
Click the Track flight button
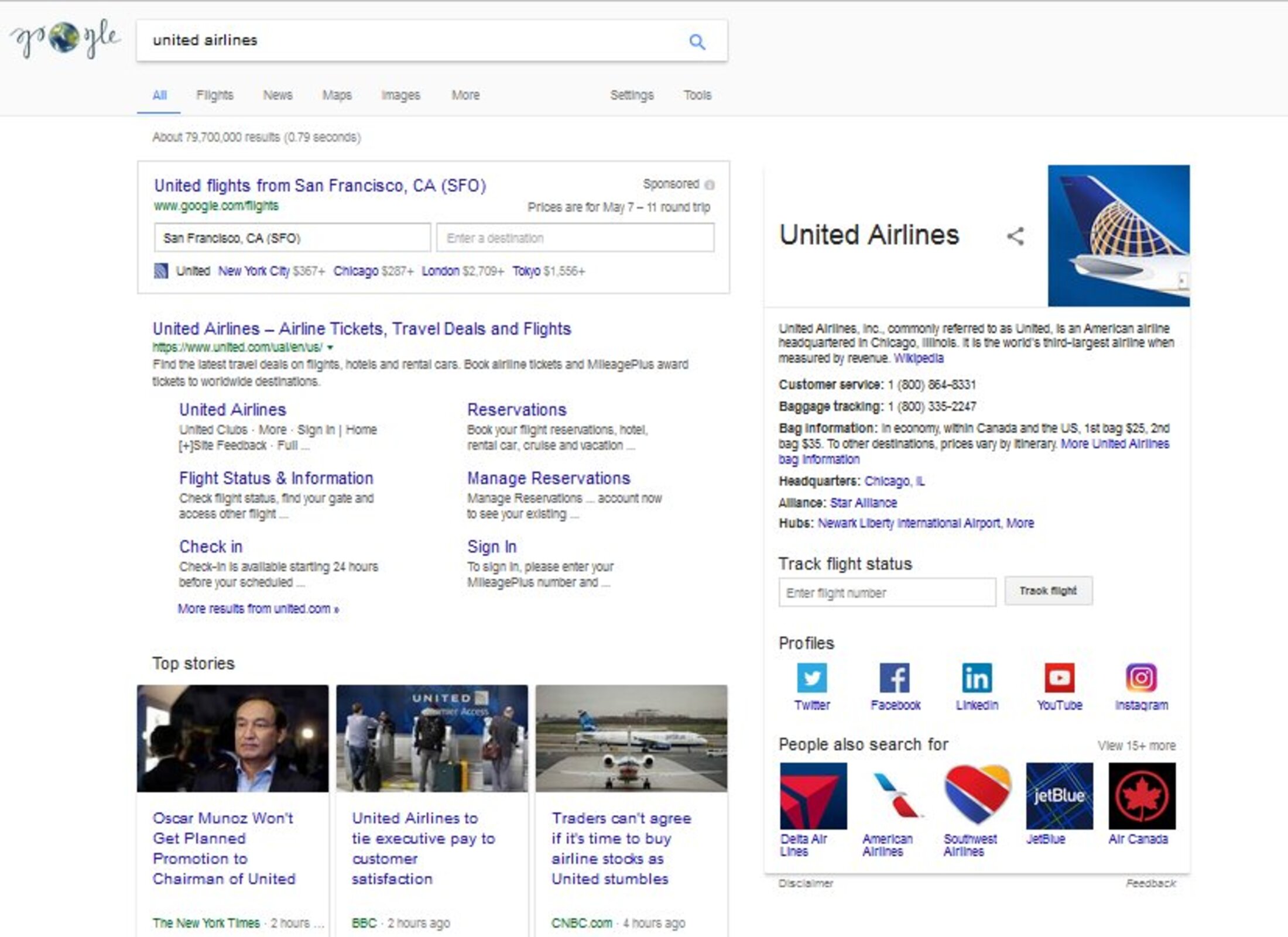(x=1048, y=591)
